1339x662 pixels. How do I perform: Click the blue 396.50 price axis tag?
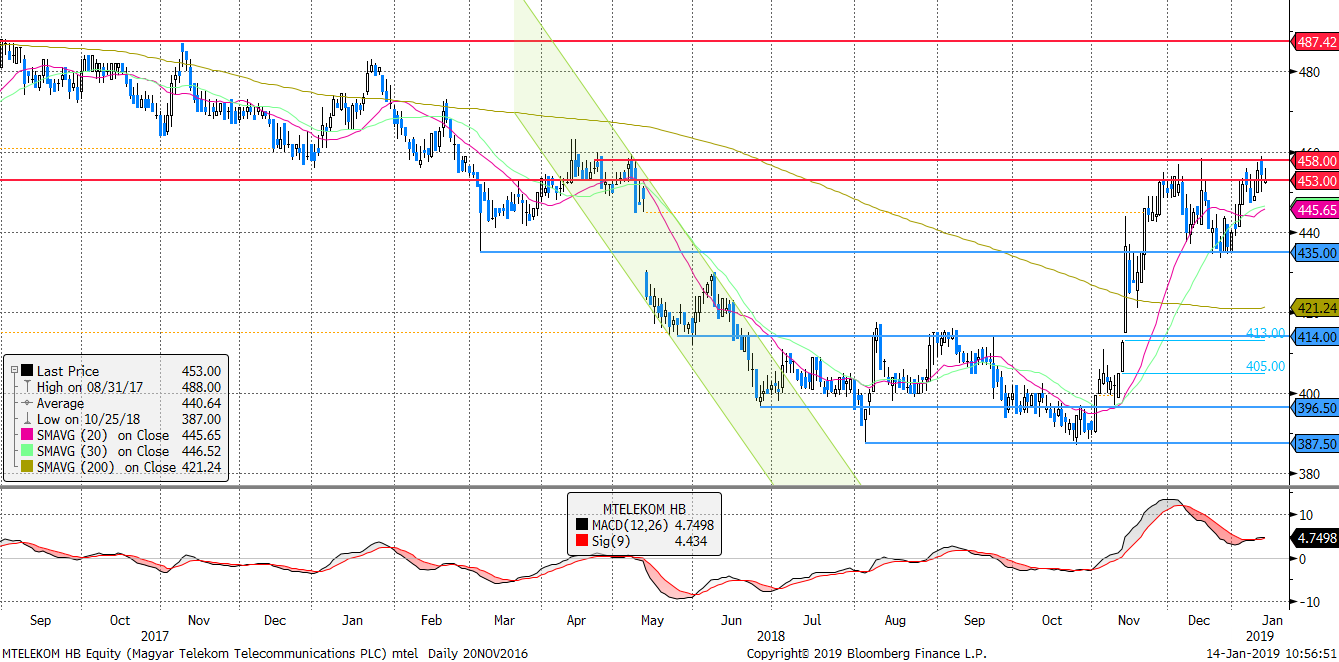pos(1315,408)
